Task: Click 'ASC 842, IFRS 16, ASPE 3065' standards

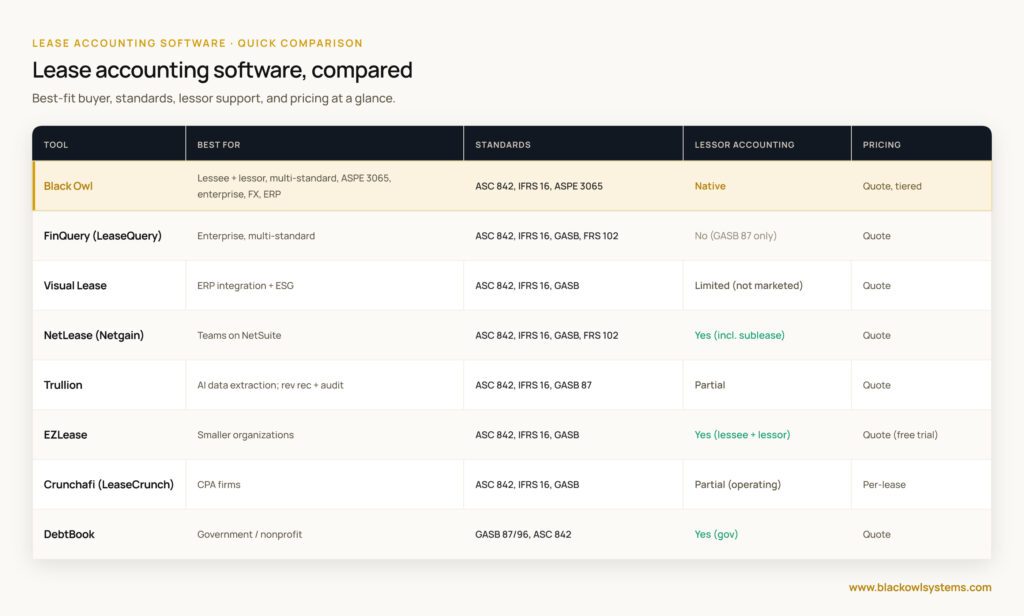Action: (x=539, y=186)
